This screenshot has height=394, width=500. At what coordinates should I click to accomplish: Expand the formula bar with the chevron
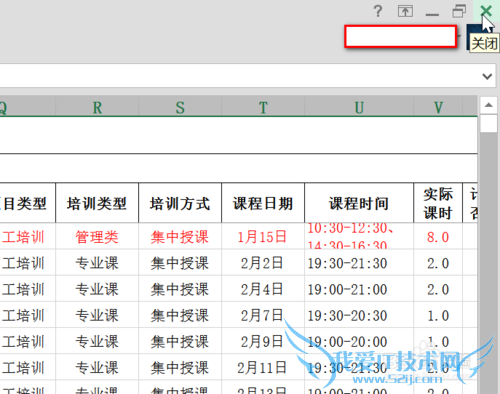[x=487, y=76]
